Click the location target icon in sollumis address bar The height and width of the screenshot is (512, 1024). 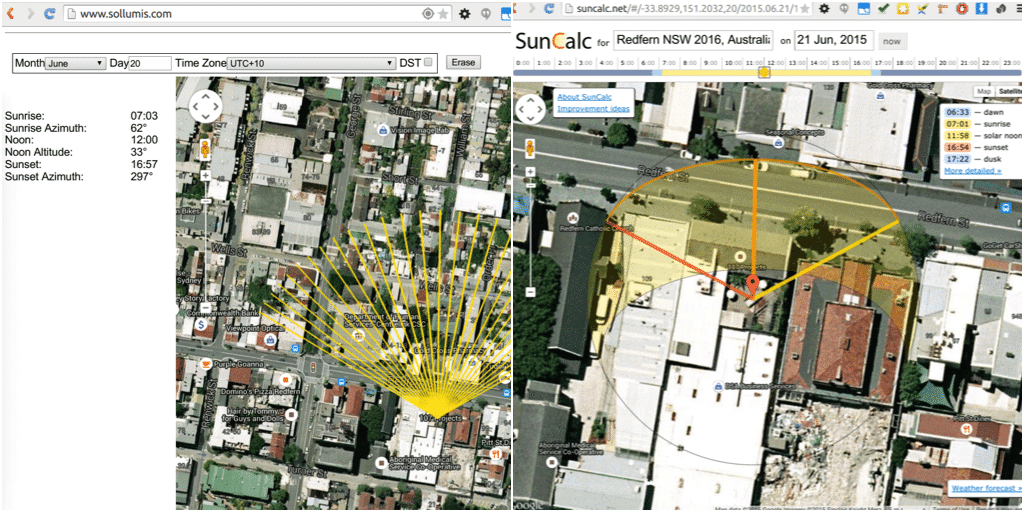428,13
